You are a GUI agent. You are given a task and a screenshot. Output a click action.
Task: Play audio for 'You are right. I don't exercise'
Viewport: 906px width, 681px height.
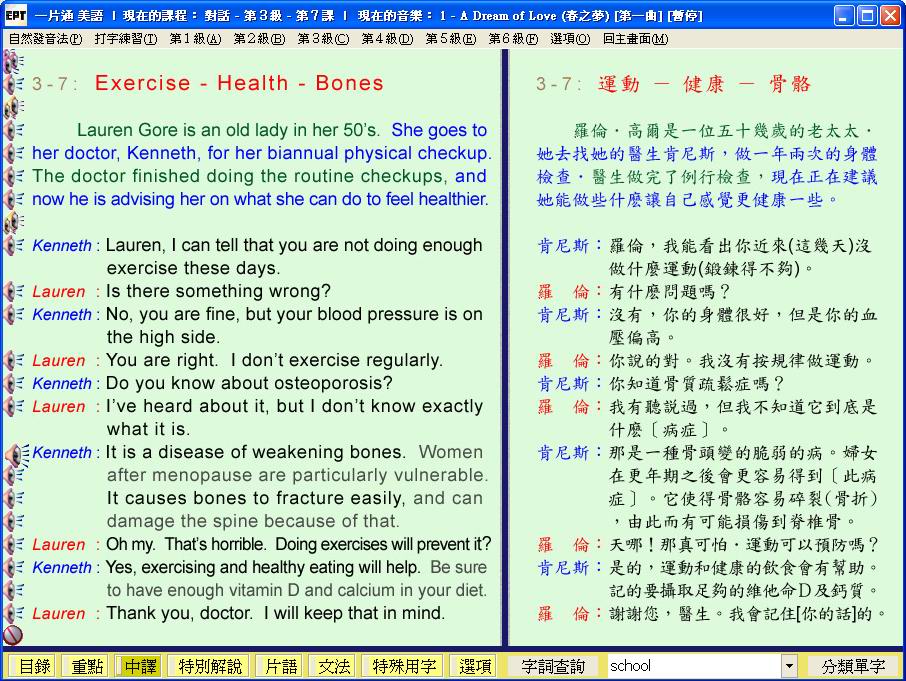(x=13, y=360)
